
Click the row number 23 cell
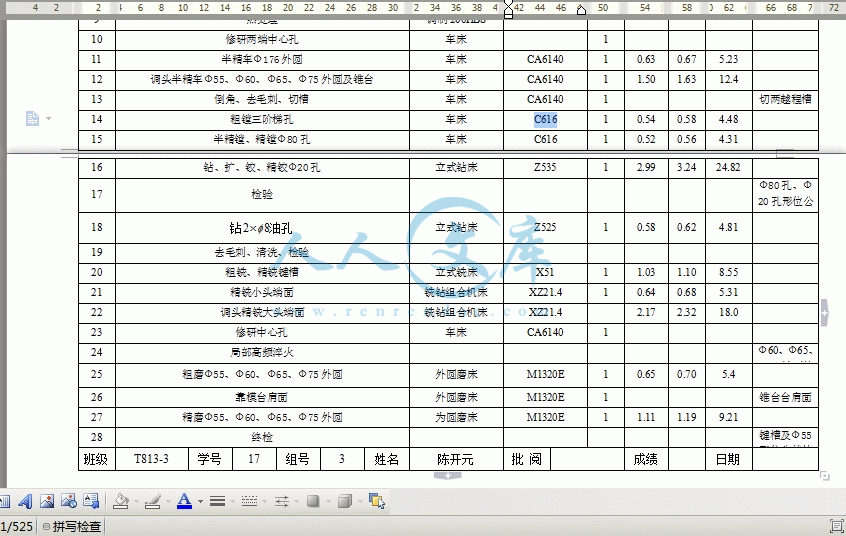[x=97, y=333]
